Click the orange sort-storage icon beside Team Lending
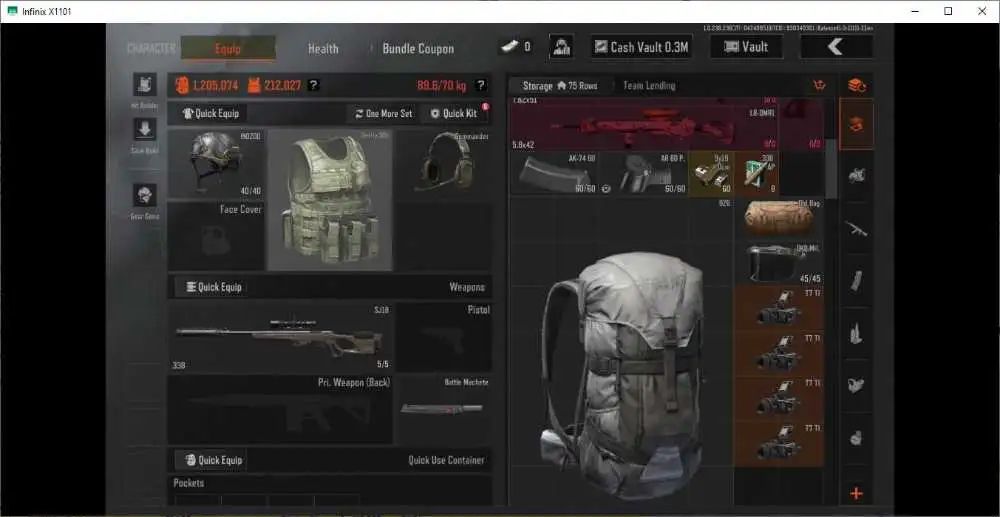Viewport: 1000px width, 517px height. [x=820, y=85]
